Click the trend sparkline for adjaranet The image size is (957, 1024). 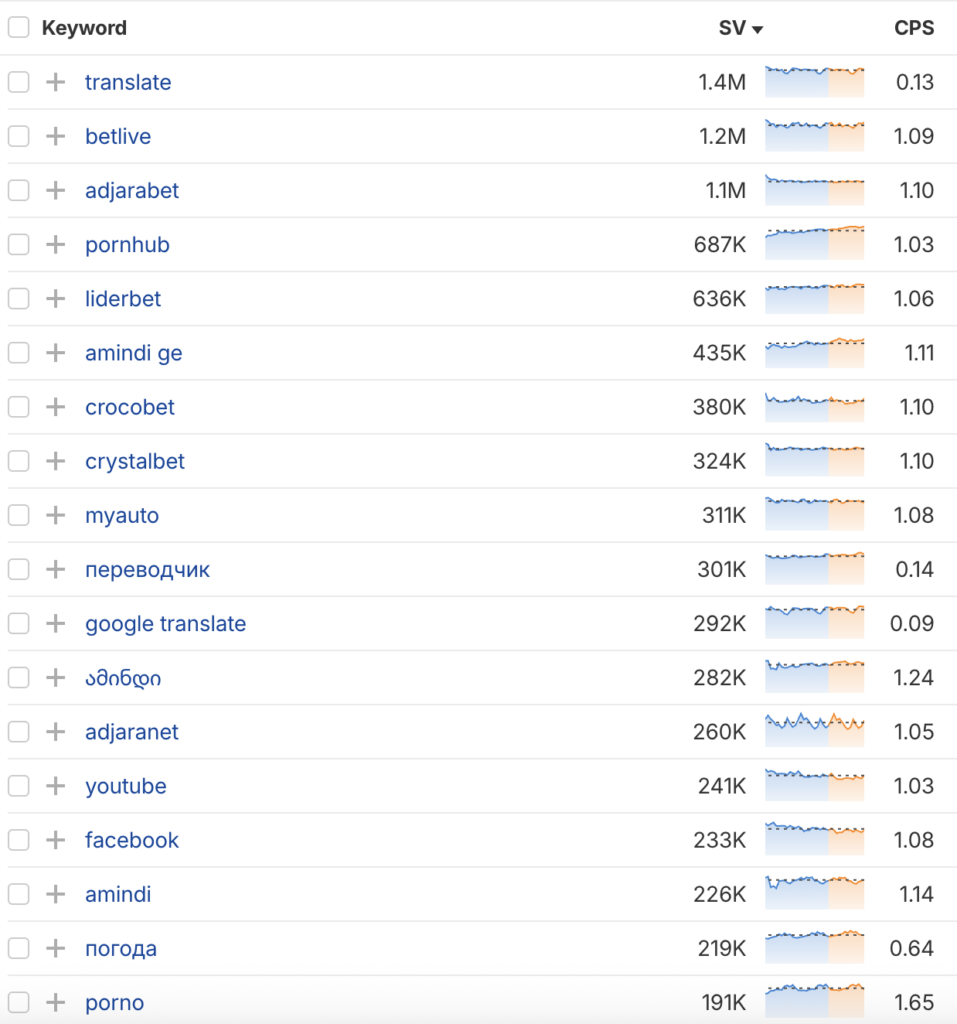[x=814, y=731]
